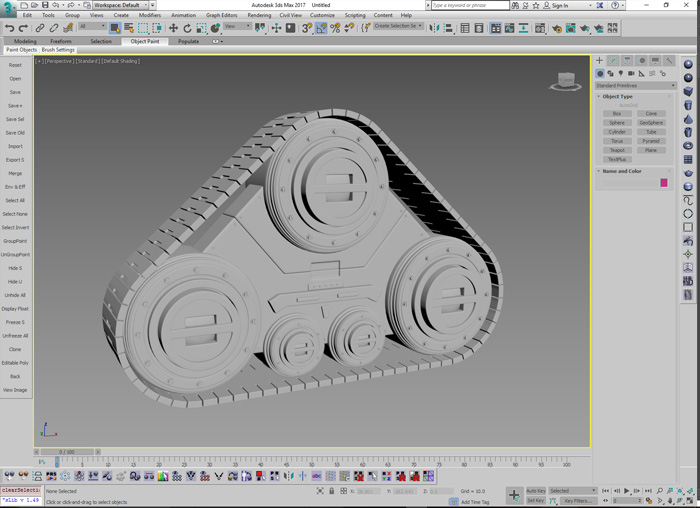This screenshot has width=700, height=508.
Task: Select the Select and Move tool
Action: [173, 28]
